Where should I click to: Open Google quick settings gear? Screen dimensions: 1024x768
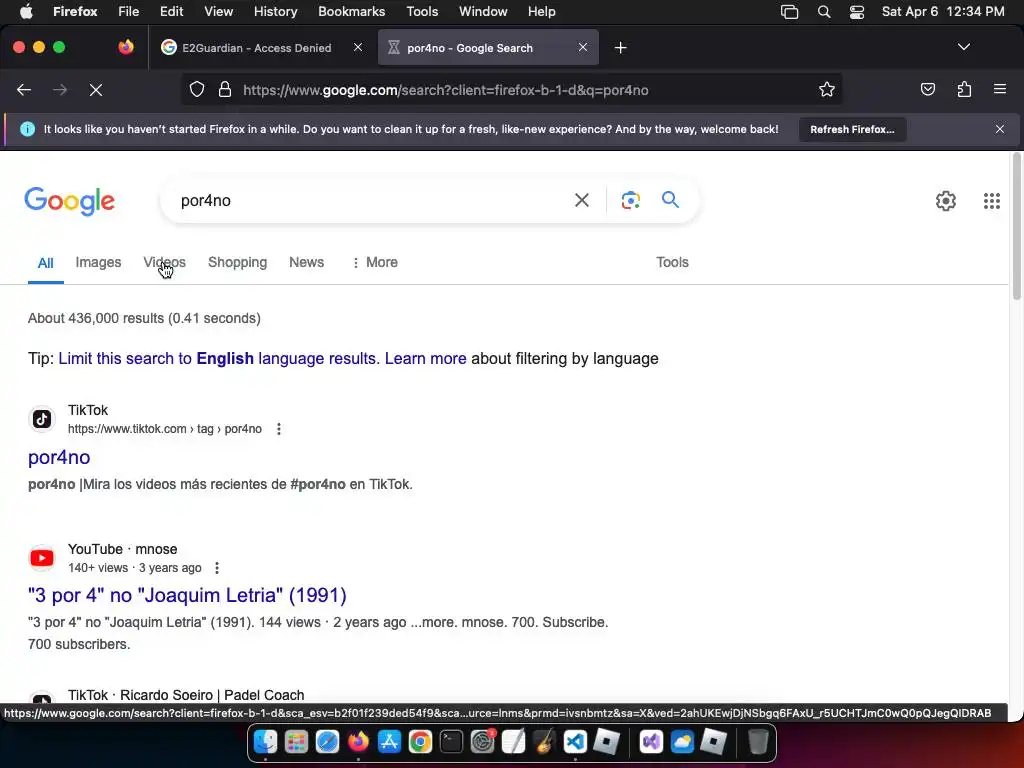(946, 200)
